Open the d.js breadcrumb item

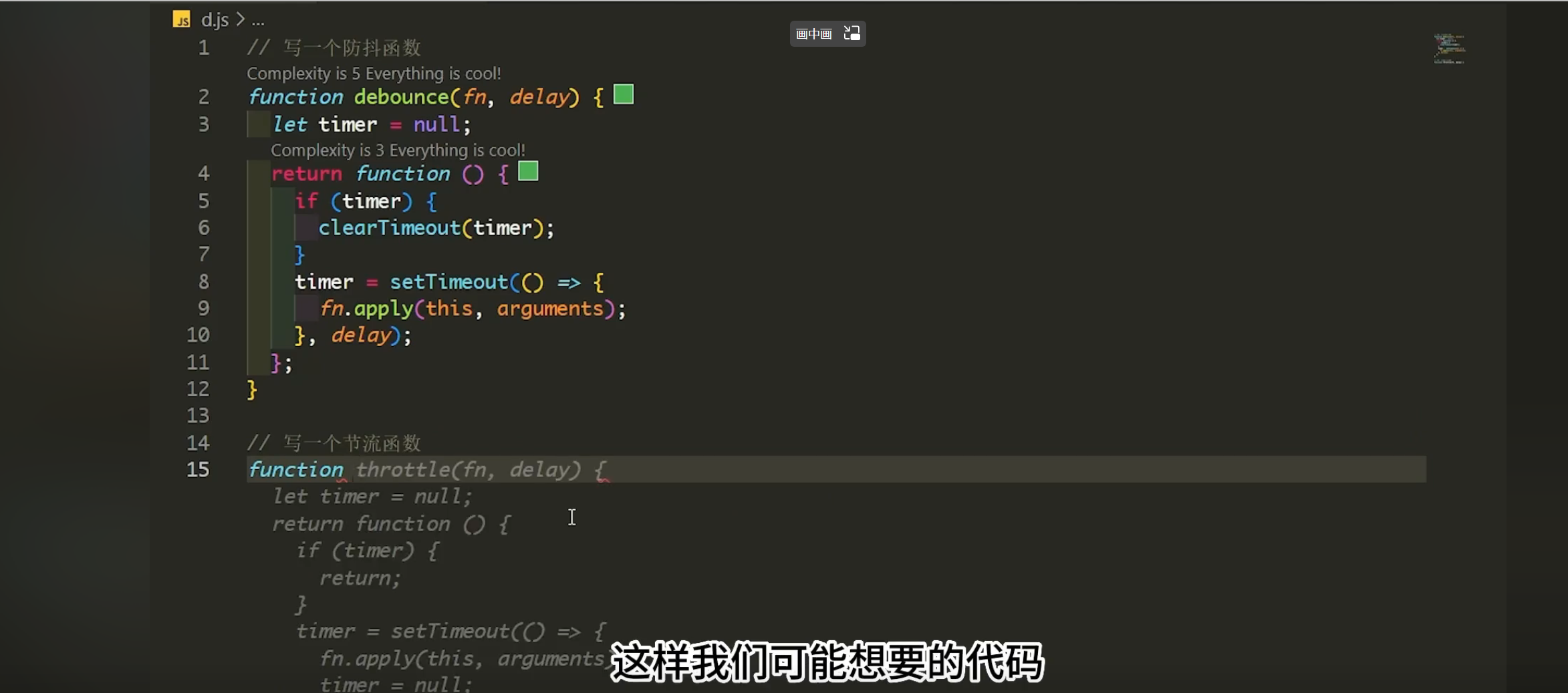(215, 20)
